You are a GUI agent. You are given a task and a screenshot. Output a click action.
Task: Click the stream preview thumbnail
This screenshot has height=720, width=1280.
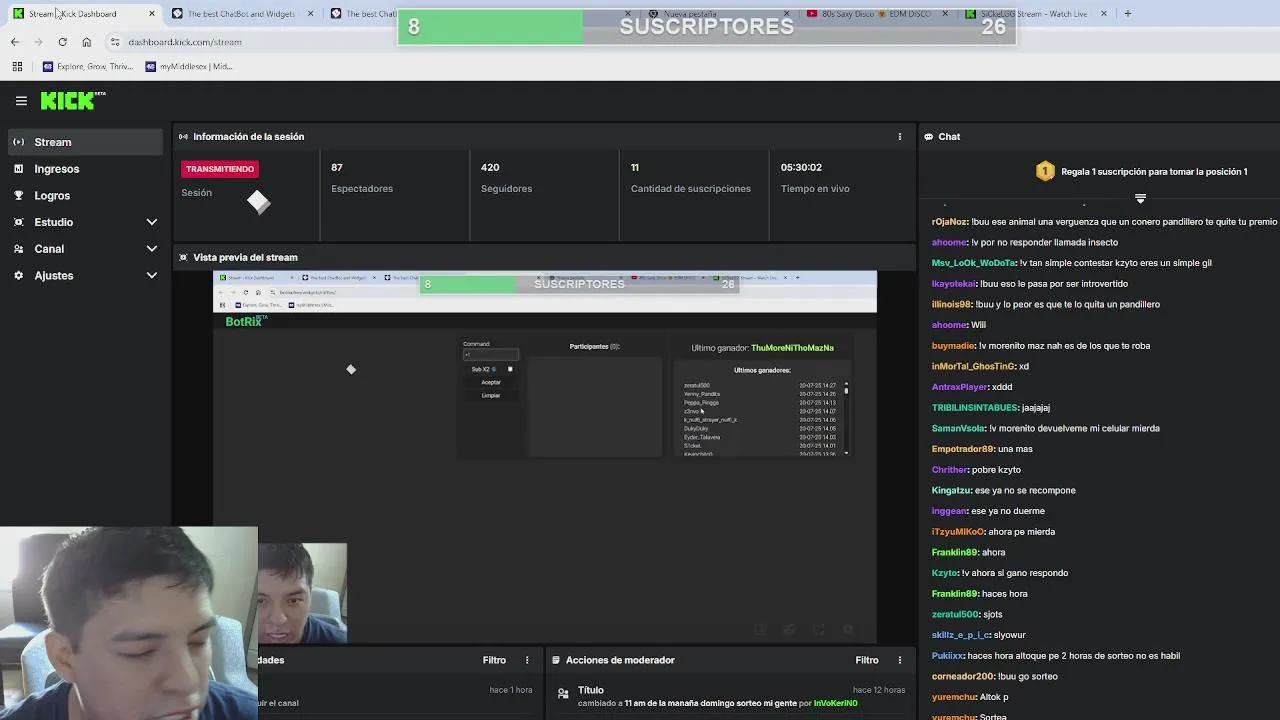pos(545,456)
